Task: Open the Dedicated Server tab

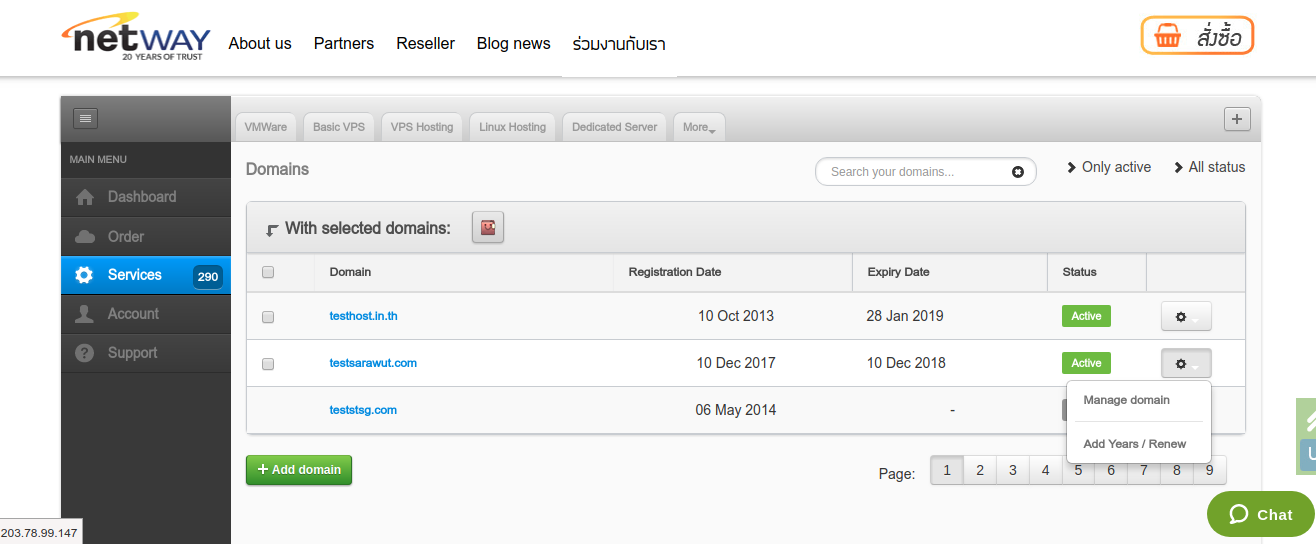Action: (615, 127)
